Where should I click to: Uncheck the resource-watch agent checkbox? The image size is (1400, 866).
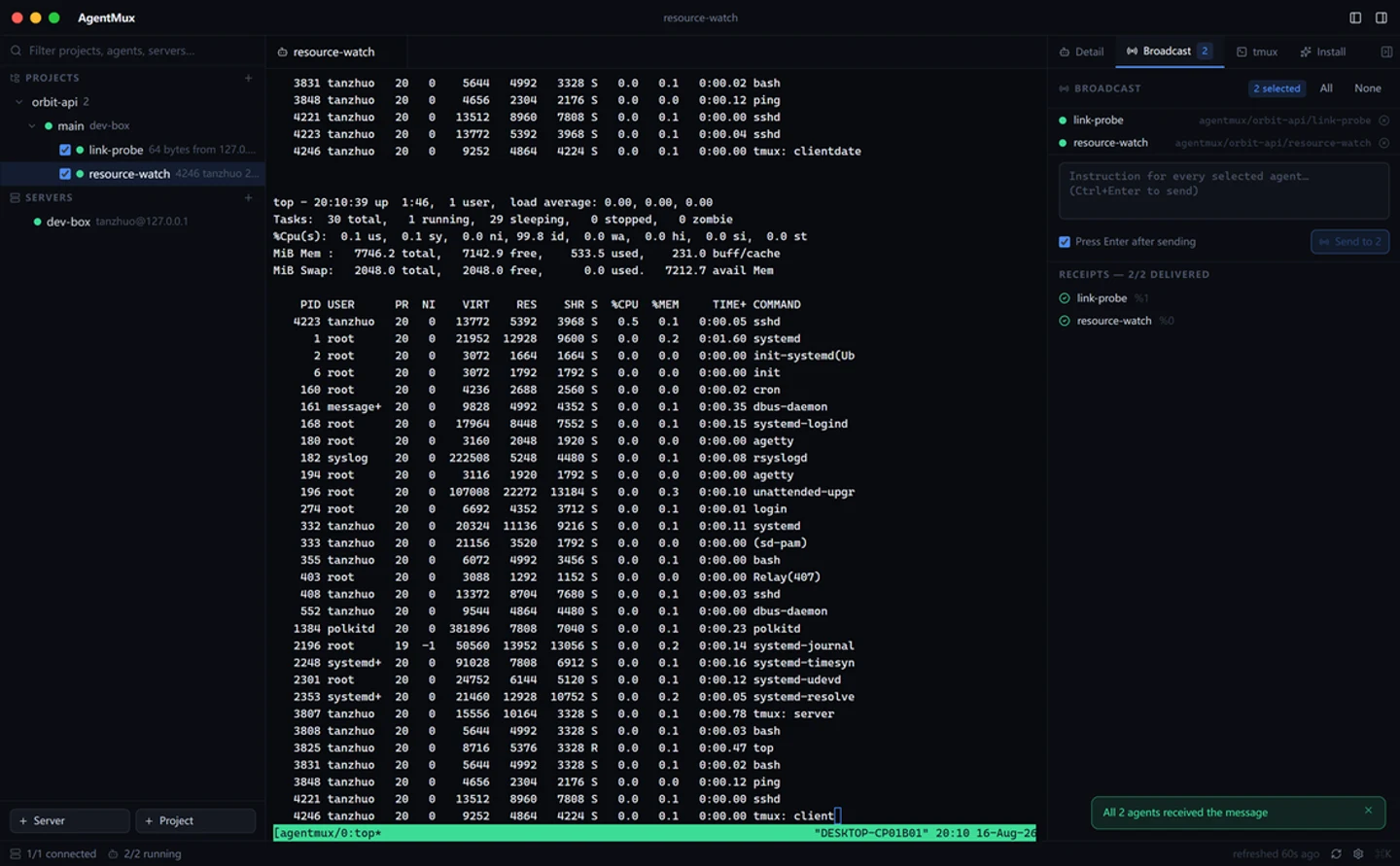65,174
